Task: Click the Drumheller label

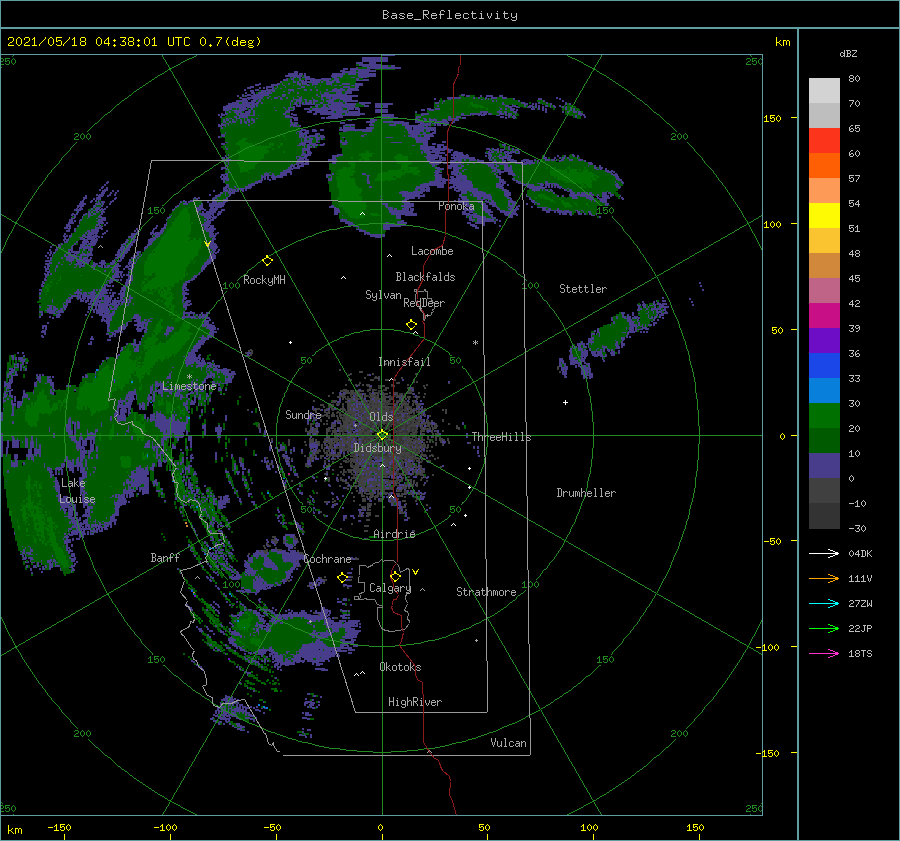Action: 586,493
